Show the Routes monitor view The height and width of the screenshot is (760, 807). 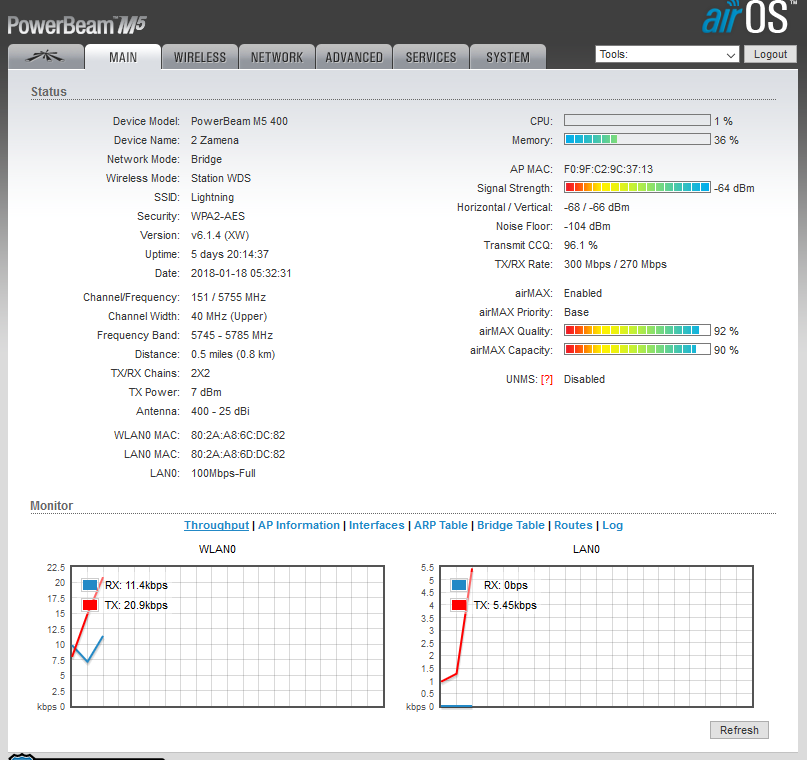573,525
